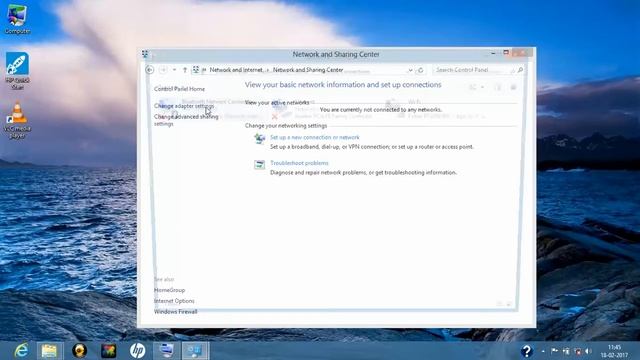Click the Back arrow in the window
This screenshot has height=360, width=640.
[150, 70]
